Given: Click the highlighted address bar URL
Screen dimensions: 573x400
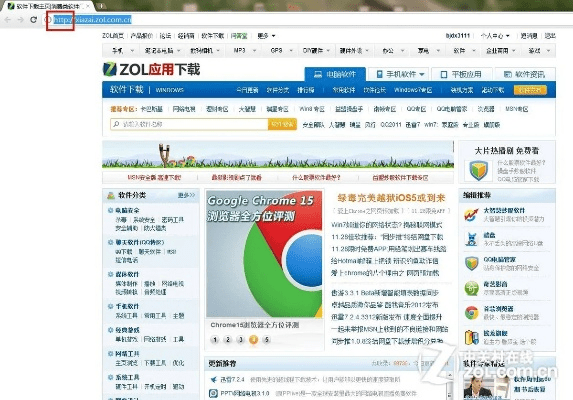Looking at the screenshot, I should [92, 19].
